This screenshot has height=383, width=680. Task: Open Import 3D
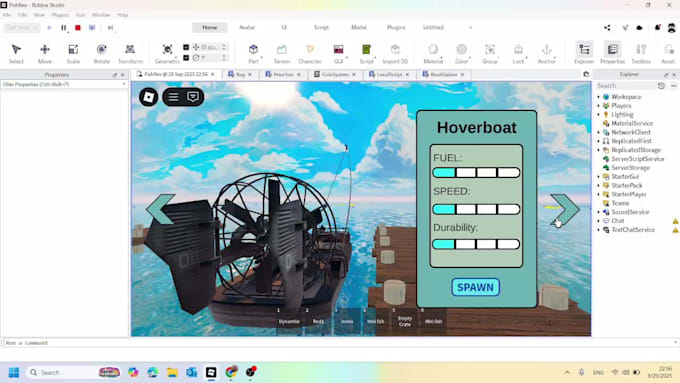pos(395,54)
